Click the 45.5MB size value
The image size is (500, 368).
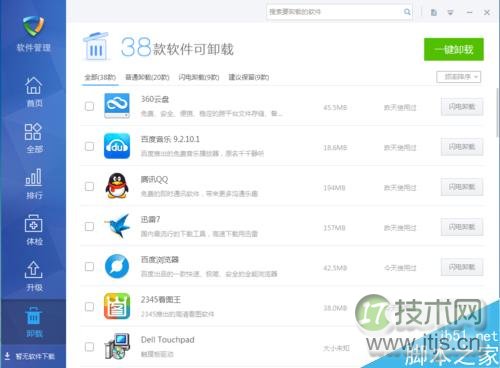(335, 108)
